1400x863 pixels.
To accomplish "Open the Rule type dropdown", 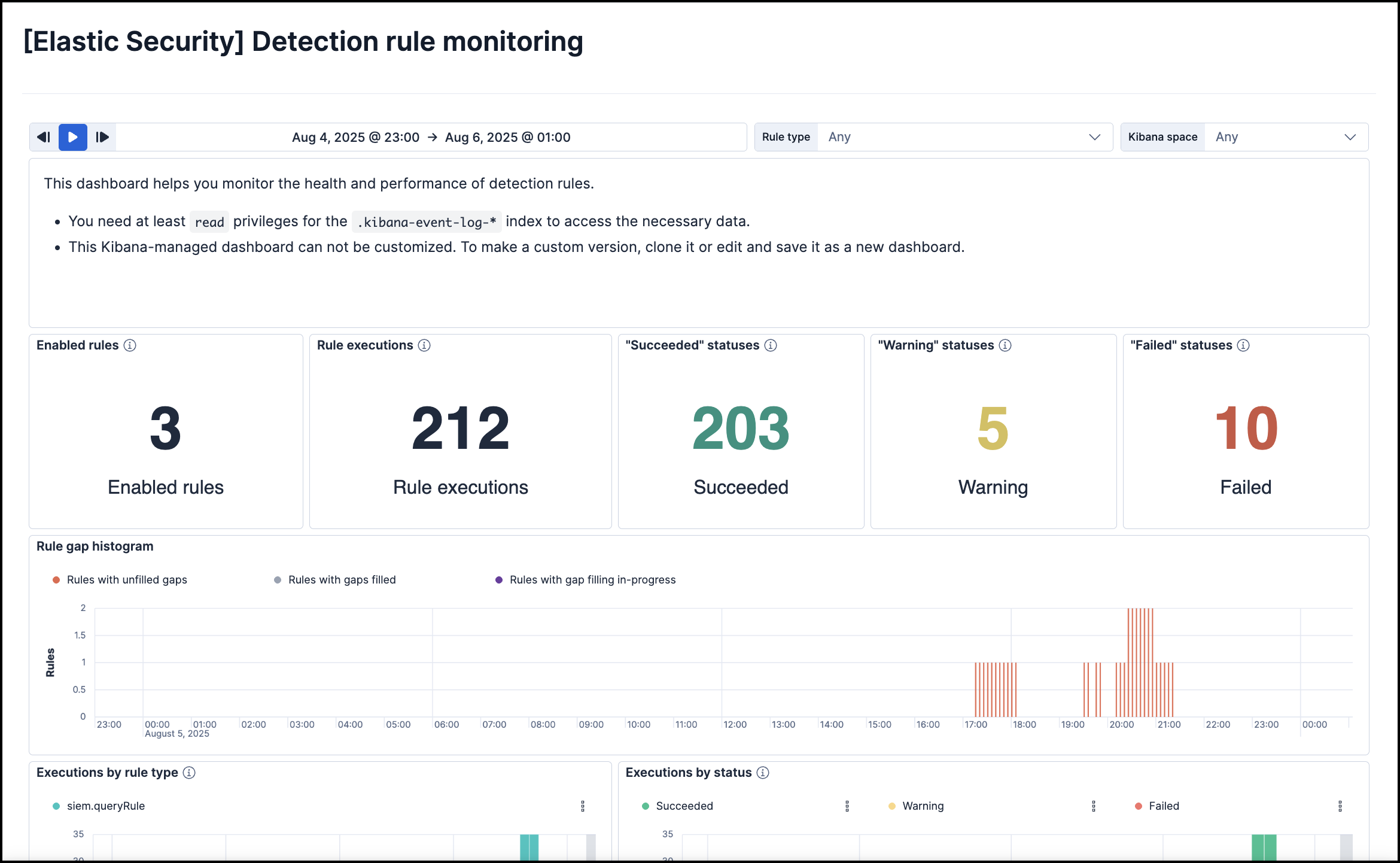I will coord(963,137).
